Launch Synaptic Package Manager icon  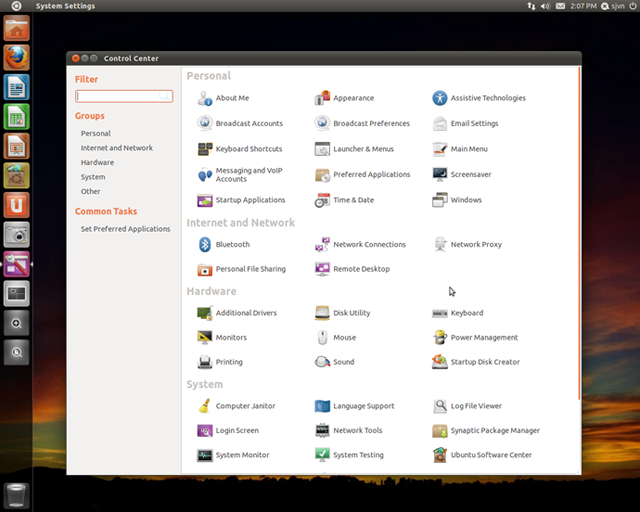(x=440, y=431)
